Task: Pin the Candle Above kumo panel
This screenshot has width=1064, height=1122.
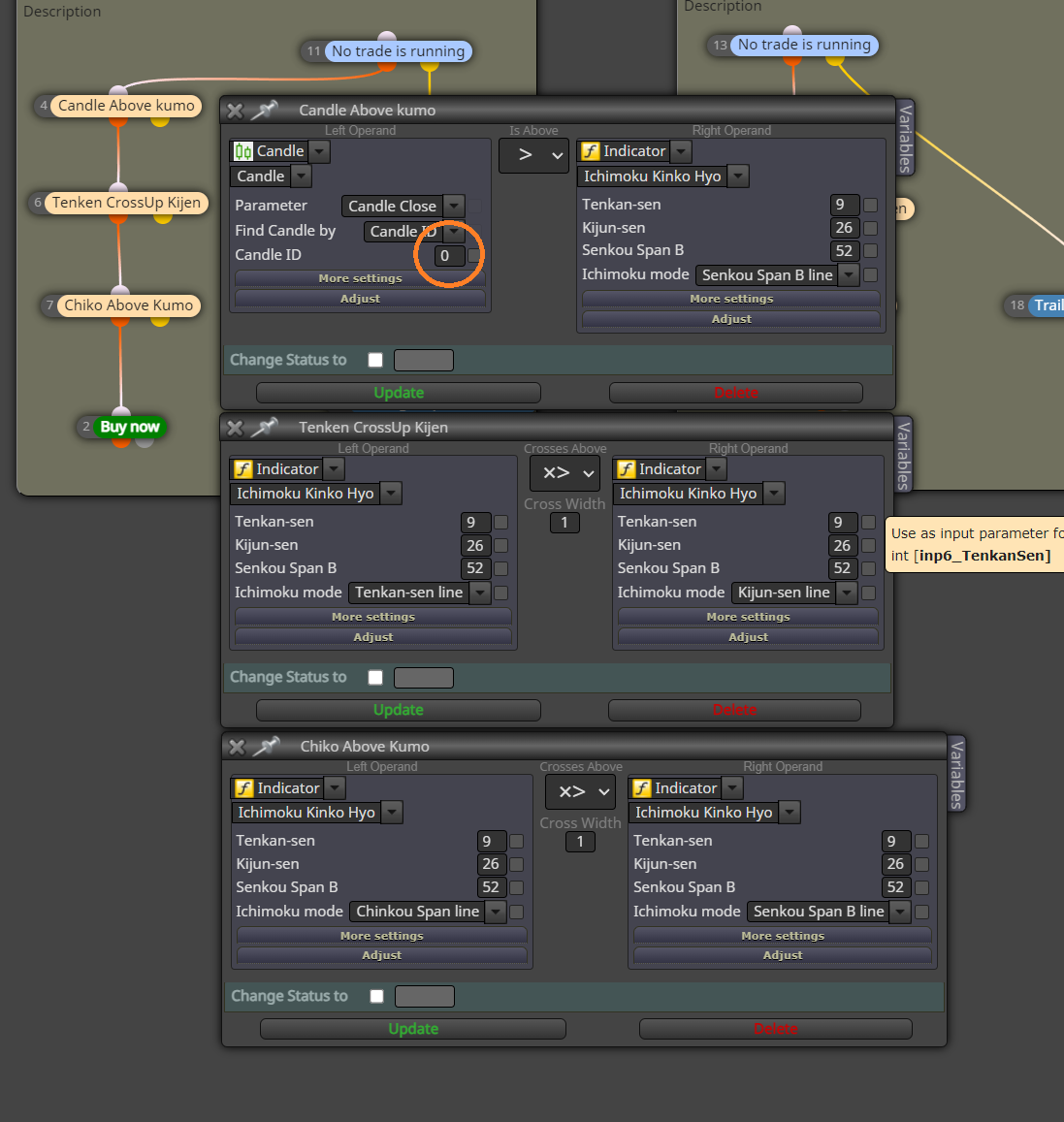Action: tap(264, 111)
